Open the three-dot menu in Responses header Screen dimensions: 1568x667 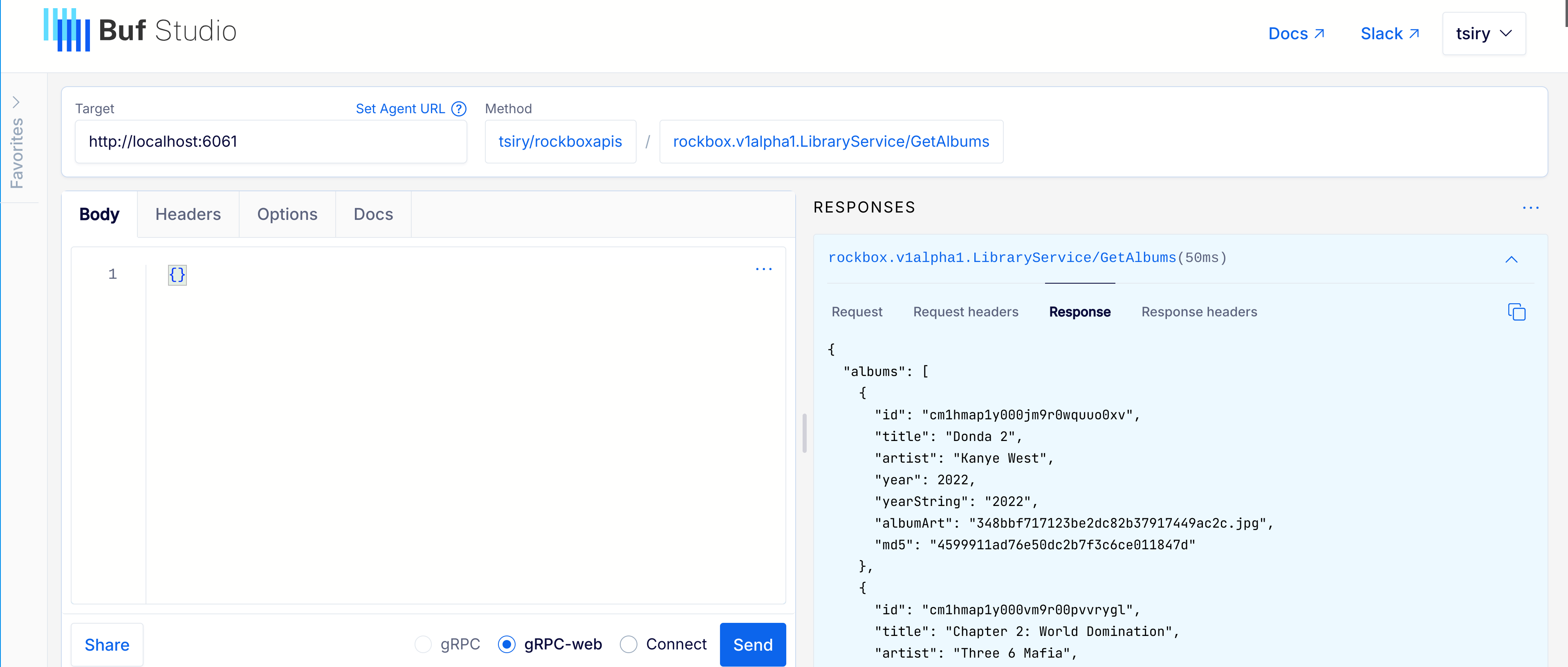pyautogui.click(x=1530, y=208)
